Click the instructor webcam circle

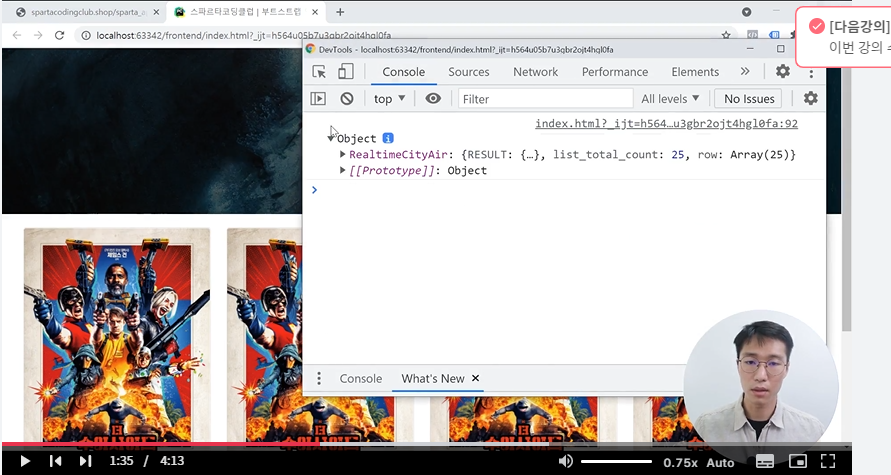761,387
